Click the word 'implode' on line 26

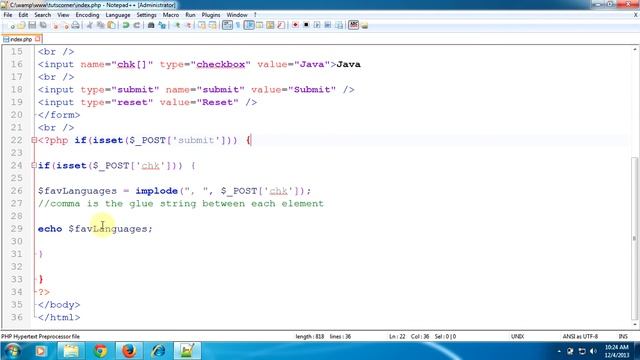(157, 191)
